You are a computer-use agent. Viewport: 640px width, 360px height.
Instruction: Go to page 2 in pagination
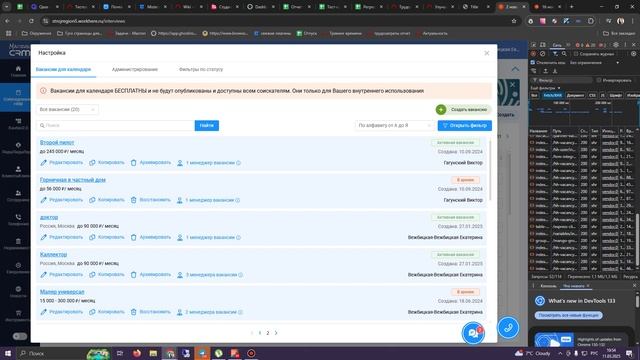[x=268, y=333]
